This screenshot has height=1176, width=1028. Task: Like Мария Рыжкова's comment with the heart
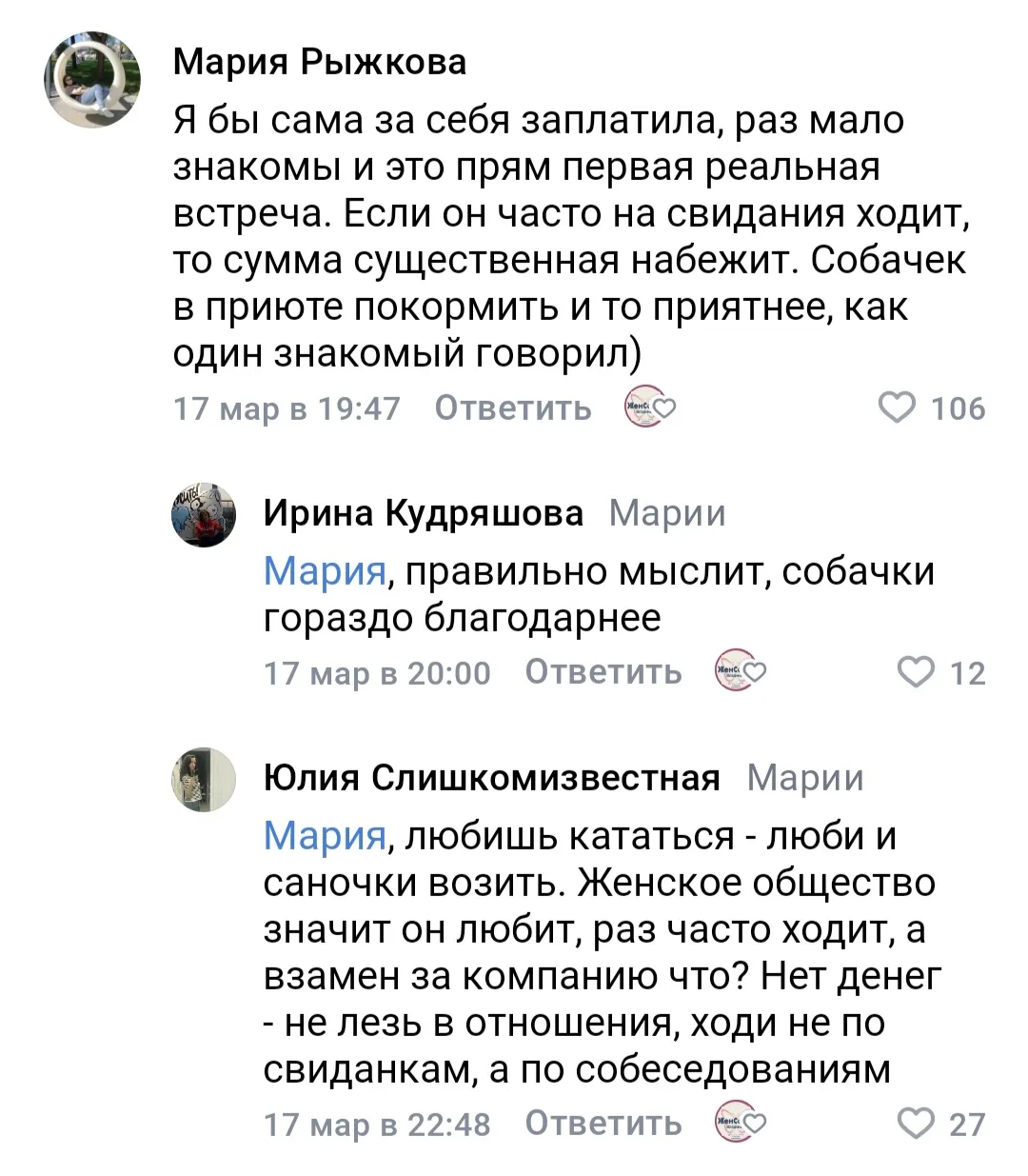pos(897,409)
